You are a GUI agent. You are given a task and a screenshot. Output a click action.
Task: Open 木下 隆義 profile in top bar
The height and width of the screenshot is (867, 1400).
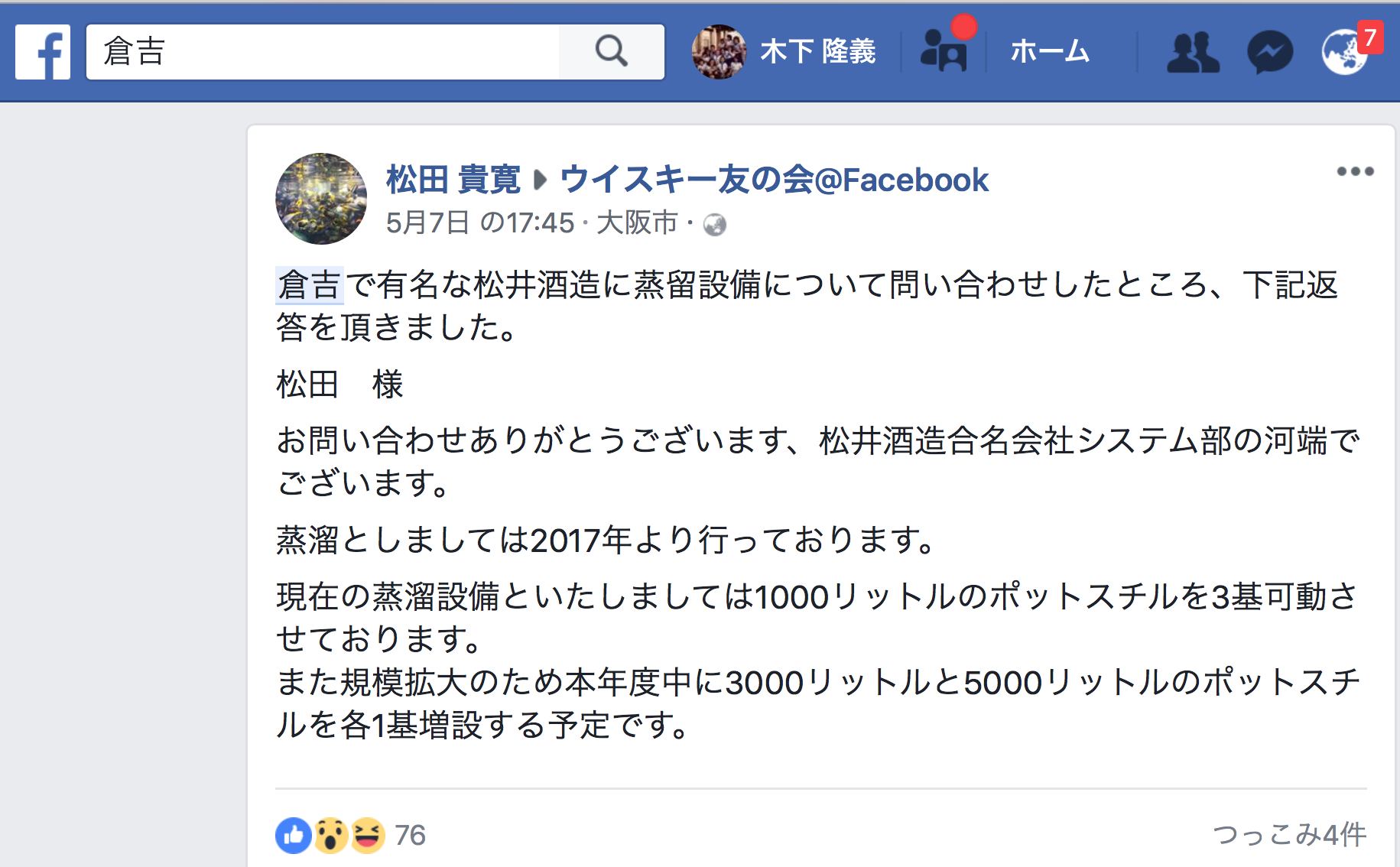pyautogui.click(x=784, y=52)
